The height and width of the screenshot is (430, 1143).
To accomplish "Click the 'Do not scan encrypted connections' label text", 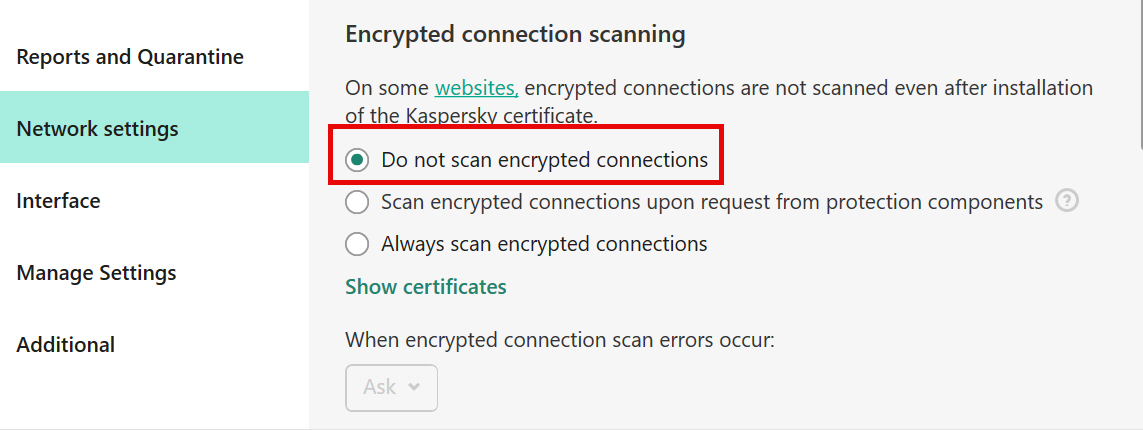I will (x=545, y=160).
